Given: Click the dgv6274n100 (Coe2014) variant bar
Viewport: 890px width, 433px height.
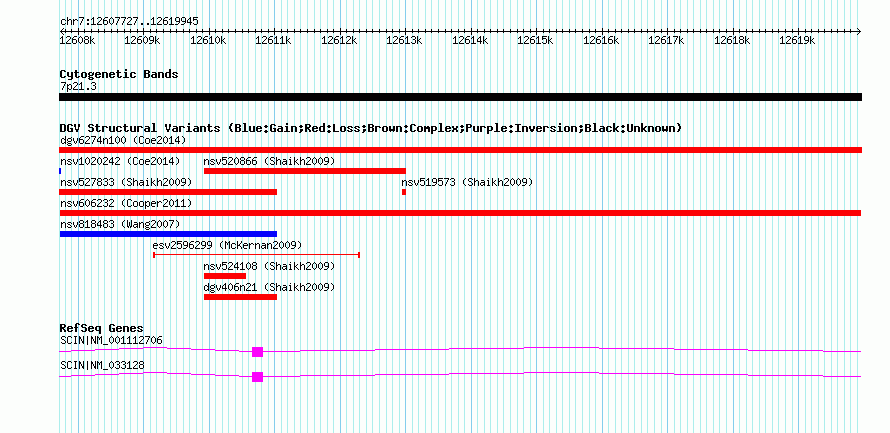Looking at the screenshot, I should click(x=460, y=150).
